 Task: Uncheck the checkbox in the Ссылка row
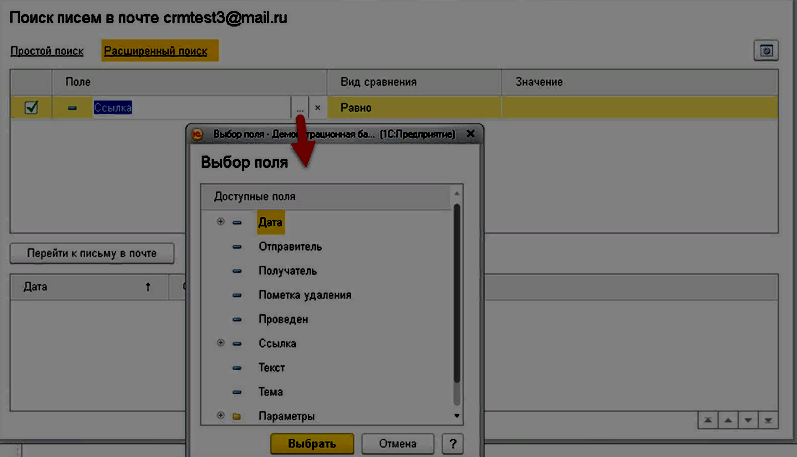[x=31, y=108]
